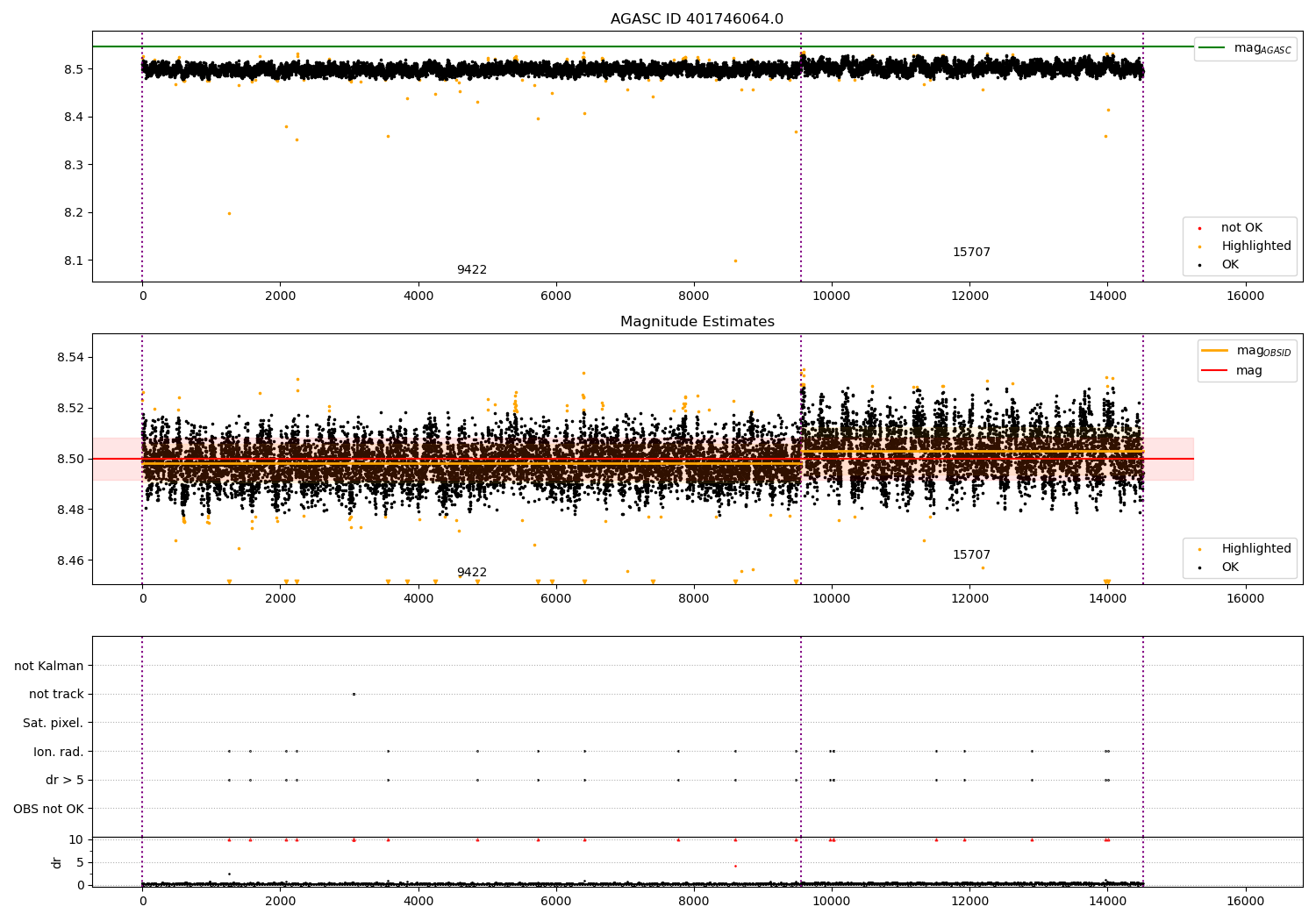Image resolution: width=1316 pixels, height=921 pixels.
Task: Click the red not OK legend marker
Action: click(1199, 229)
